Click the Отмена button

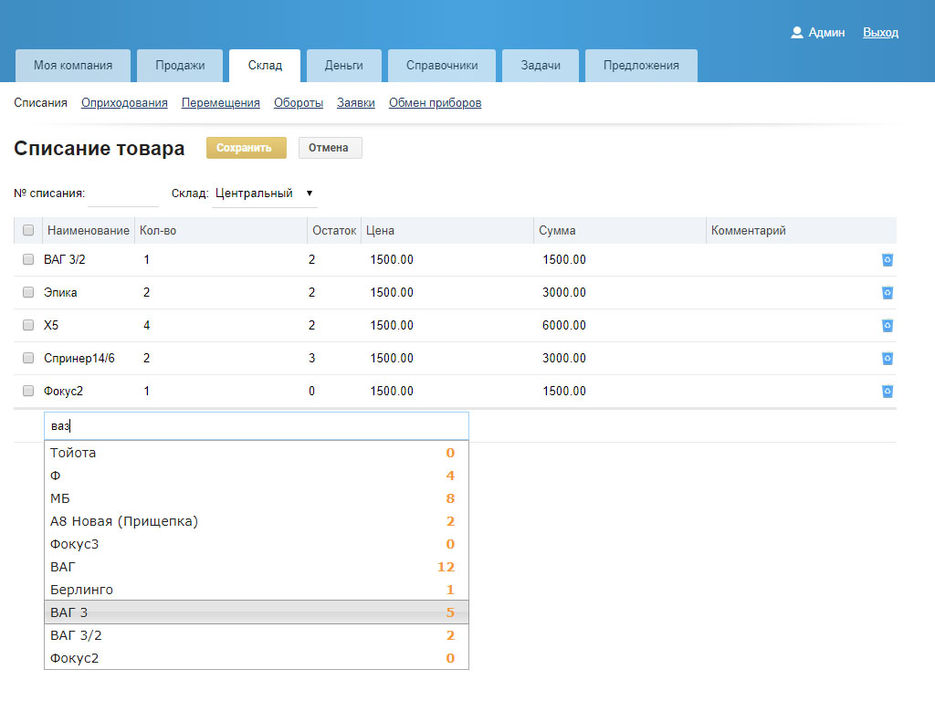click(x=329, y=148)
